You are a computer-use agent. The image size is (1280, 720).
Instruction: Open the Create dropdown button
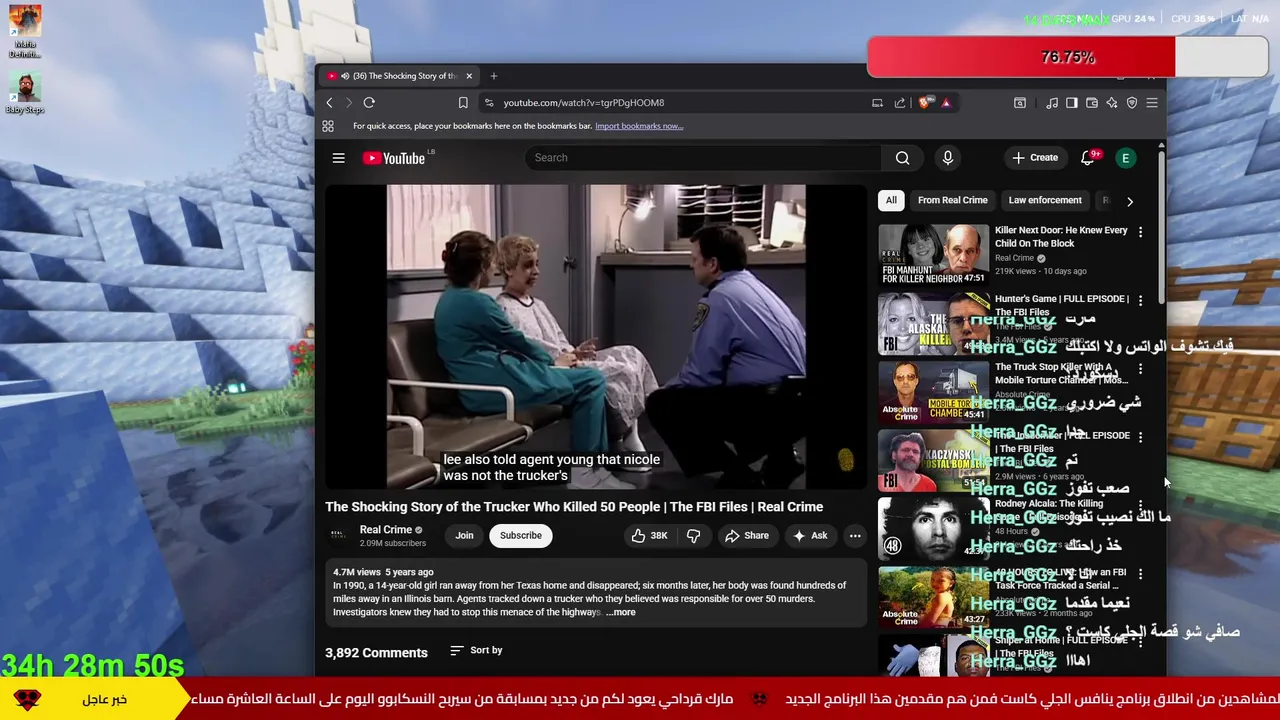tap(1034, 158)
